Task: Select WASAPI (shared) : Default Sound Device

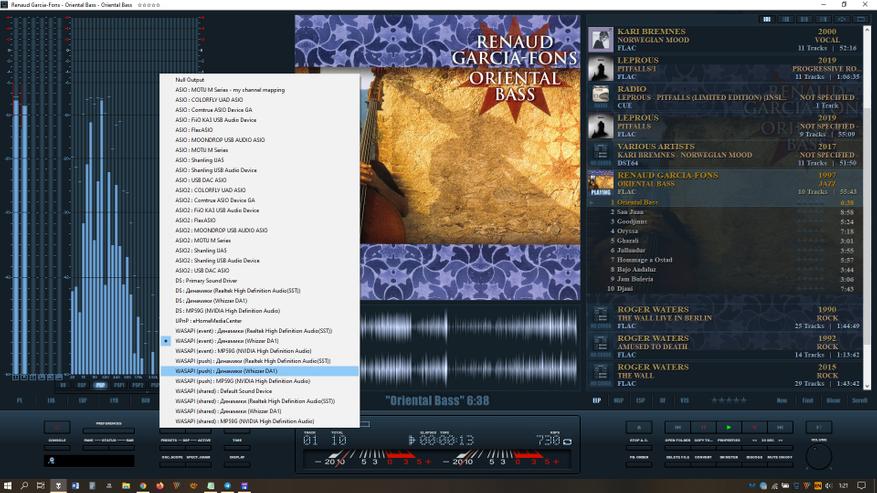Action: (224, 391)
